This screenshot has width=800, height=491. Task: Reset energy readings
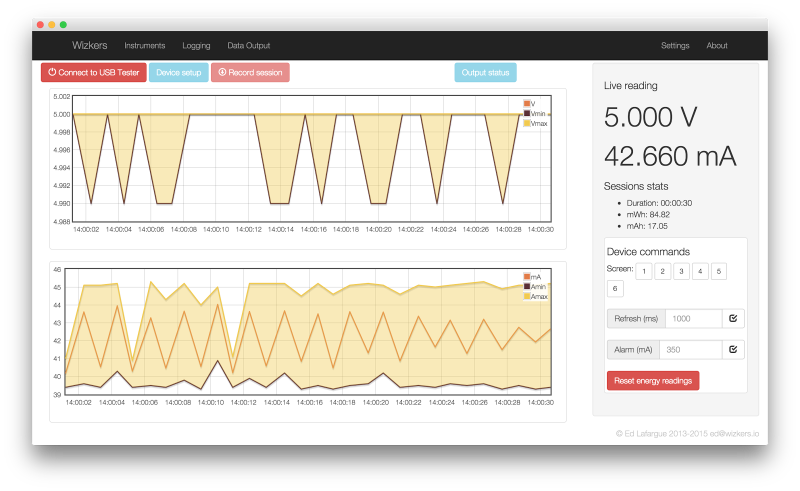tap(653, 381)
